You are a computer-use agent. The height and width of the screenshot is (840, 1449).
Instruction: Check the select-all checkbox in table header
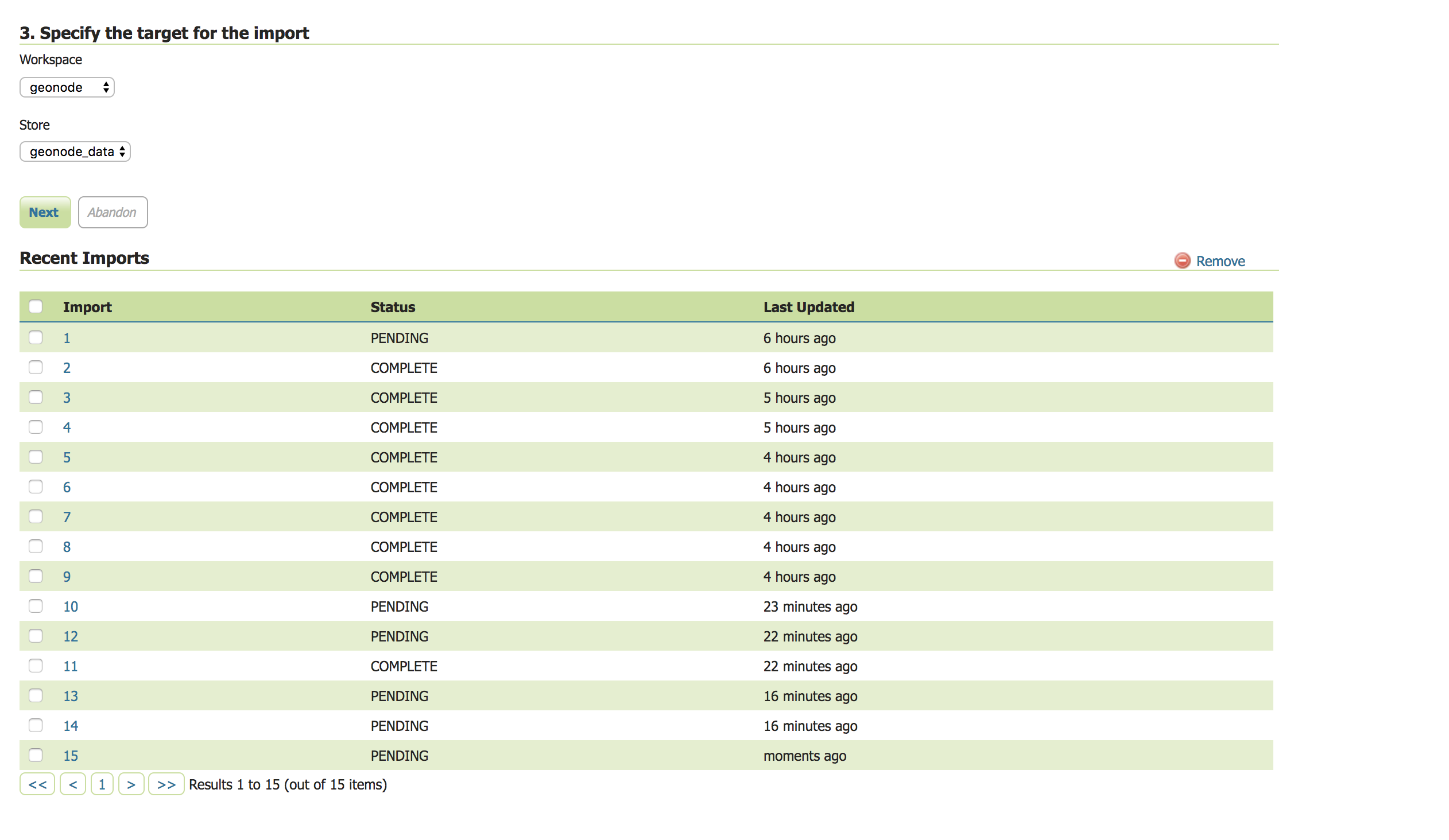[36, 307]
